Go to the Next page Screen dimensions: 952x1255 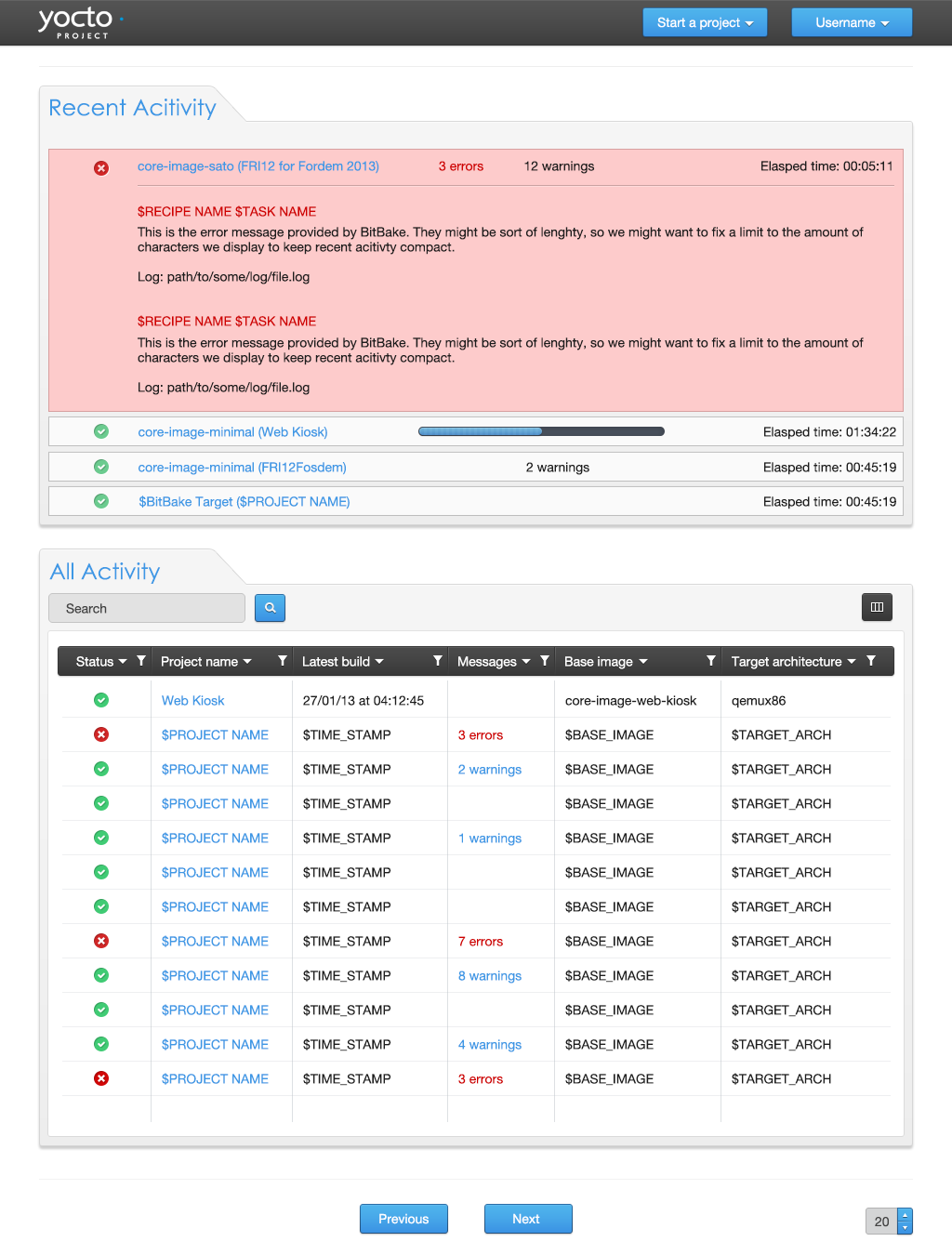tap(527, 1219)
